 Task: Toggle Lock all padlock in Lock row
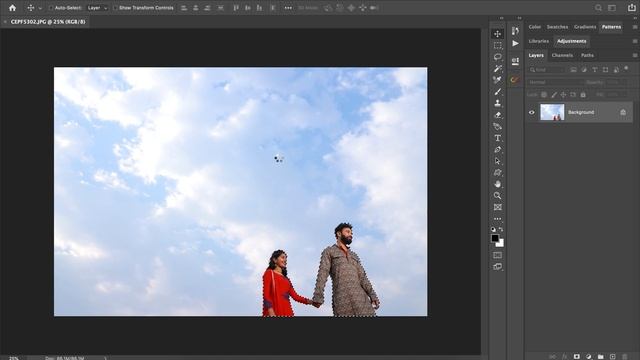pos(583,95)
